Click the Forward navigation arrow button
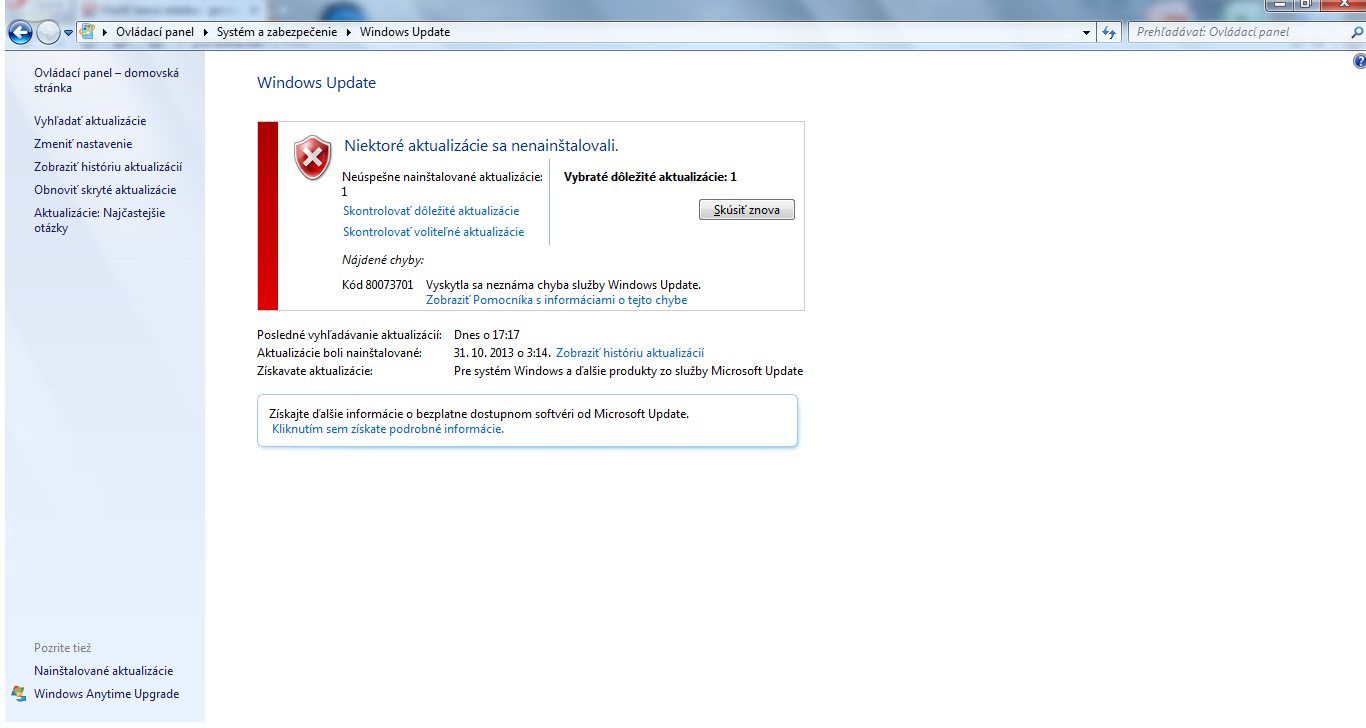The width and height of the screenshot is (1366, 728). (48, 32)
